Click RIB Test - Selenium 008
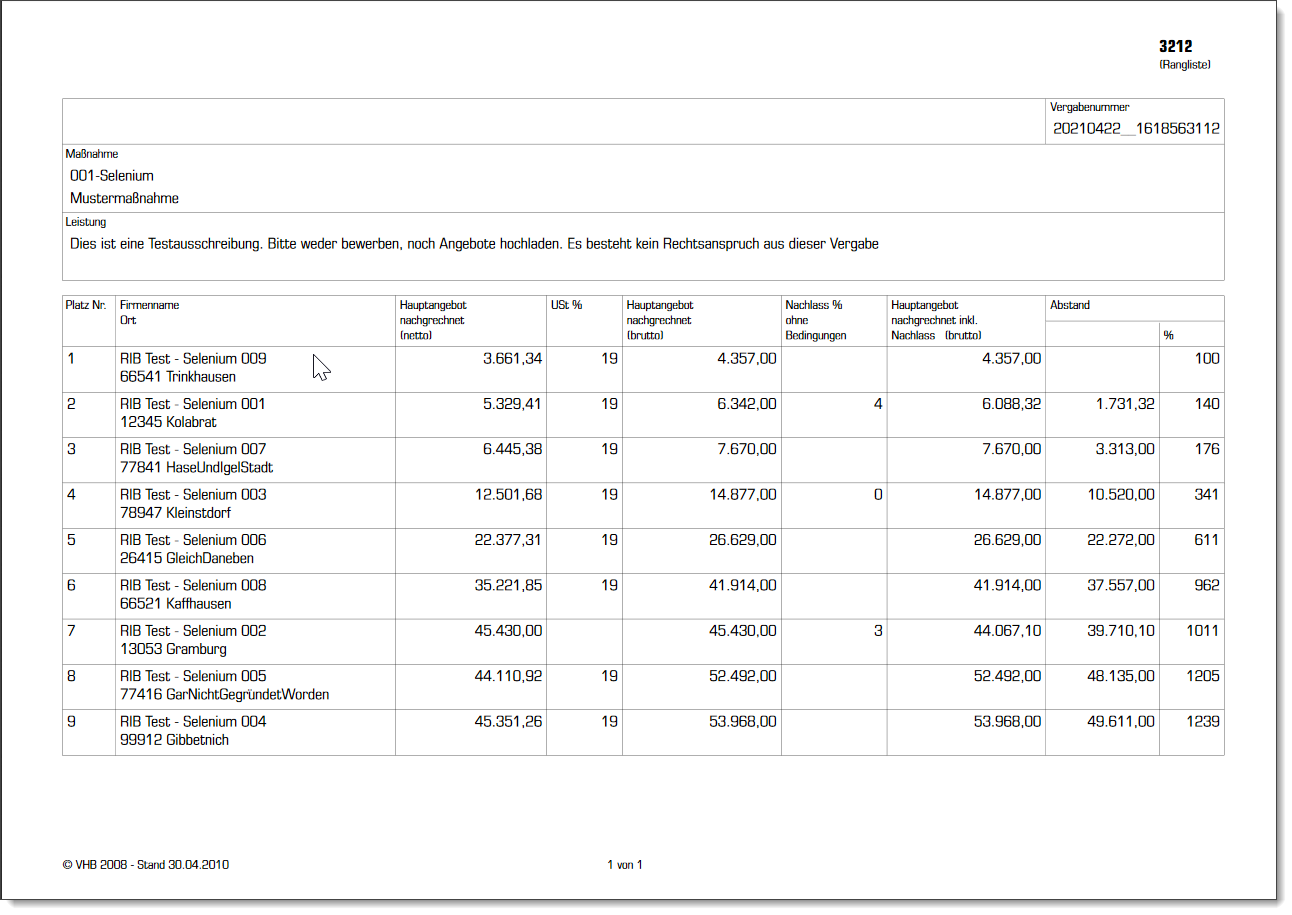The width and height of the screenshot is (1292, 915). pyautogui.click(x=193, y=585)
